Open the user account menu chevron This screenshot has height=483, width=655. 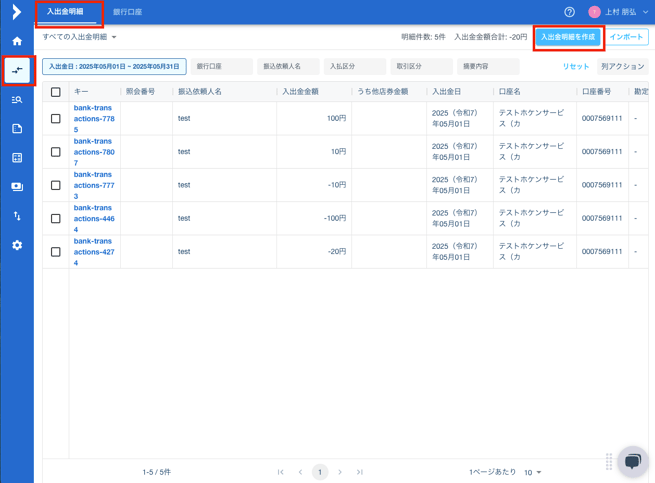point(645,12)
